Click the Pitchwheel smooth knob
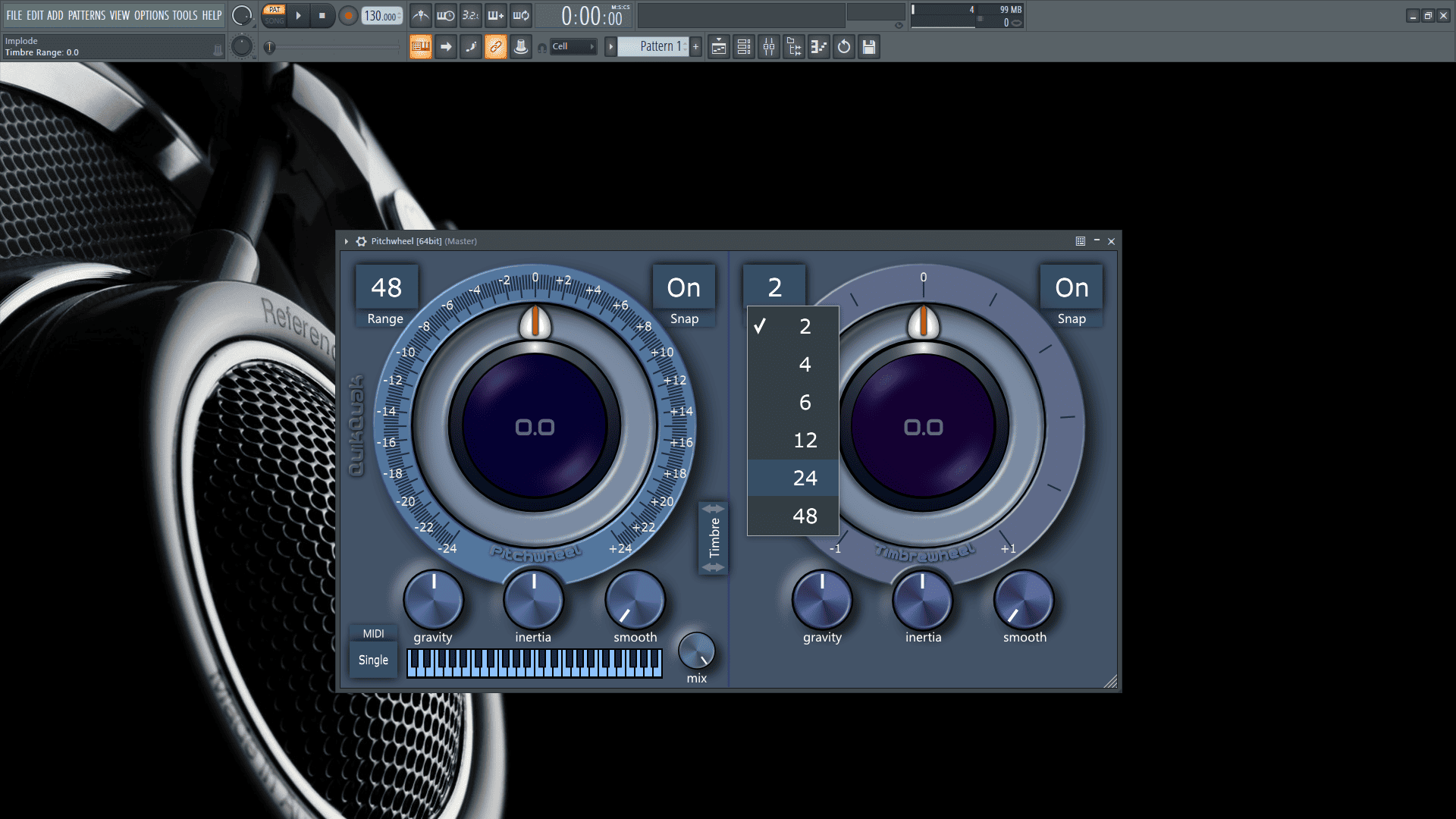 tap(635, 600)
